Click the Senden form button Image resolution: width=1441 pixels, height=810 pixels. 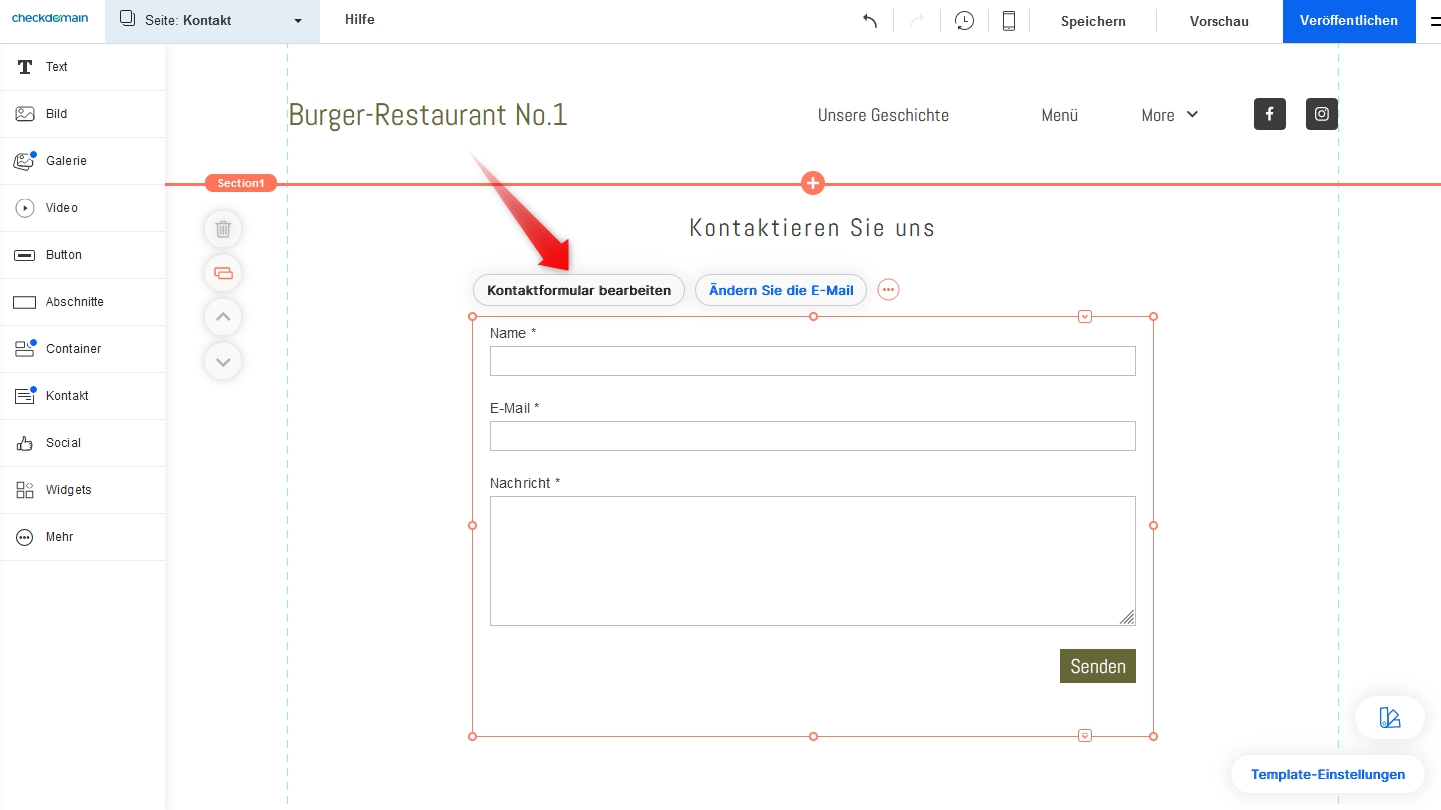(1097, 666)
